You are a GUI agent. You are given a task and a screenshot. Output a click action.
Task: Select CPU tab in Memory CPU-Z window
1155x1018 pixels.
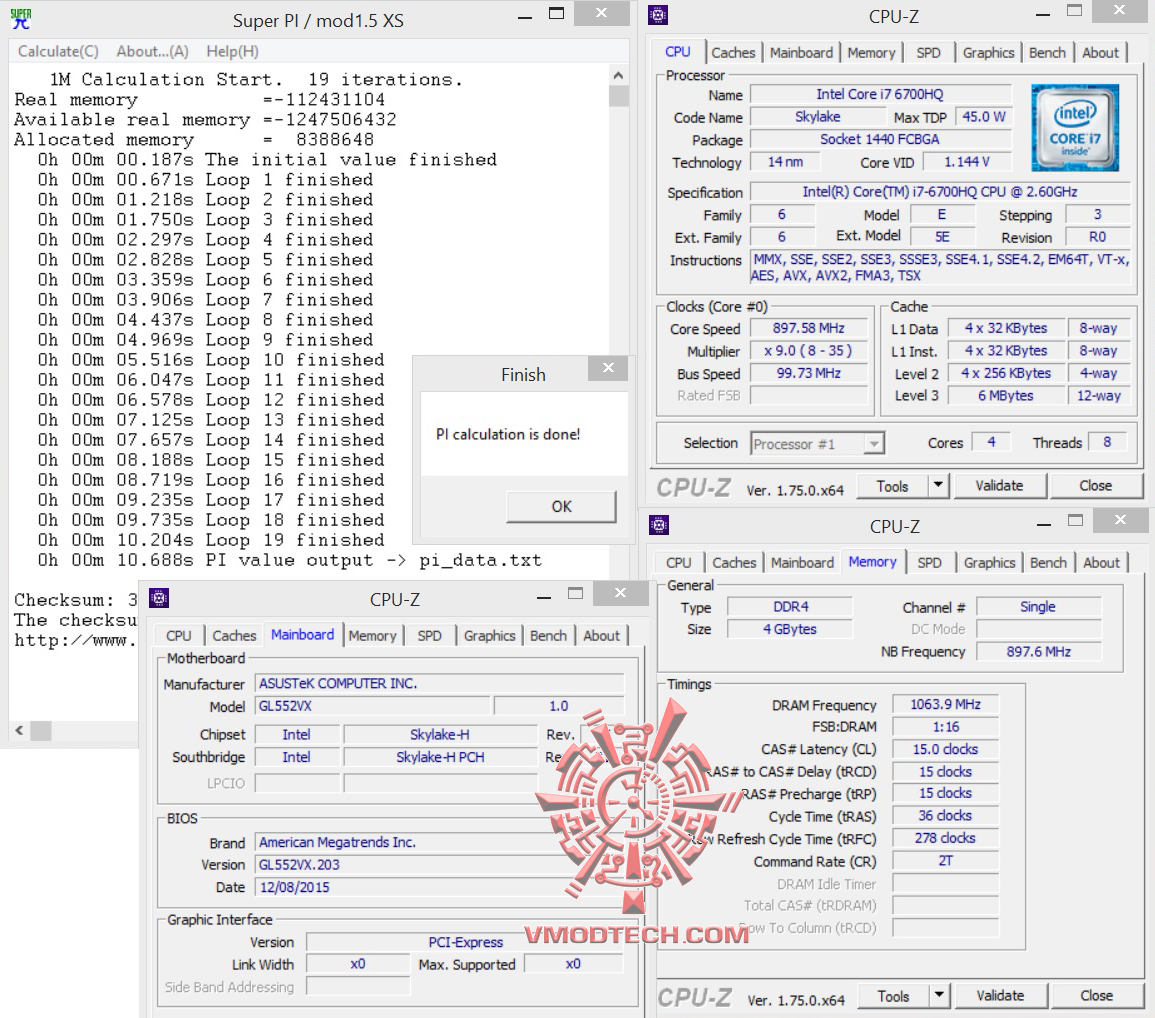pos(678,563)
